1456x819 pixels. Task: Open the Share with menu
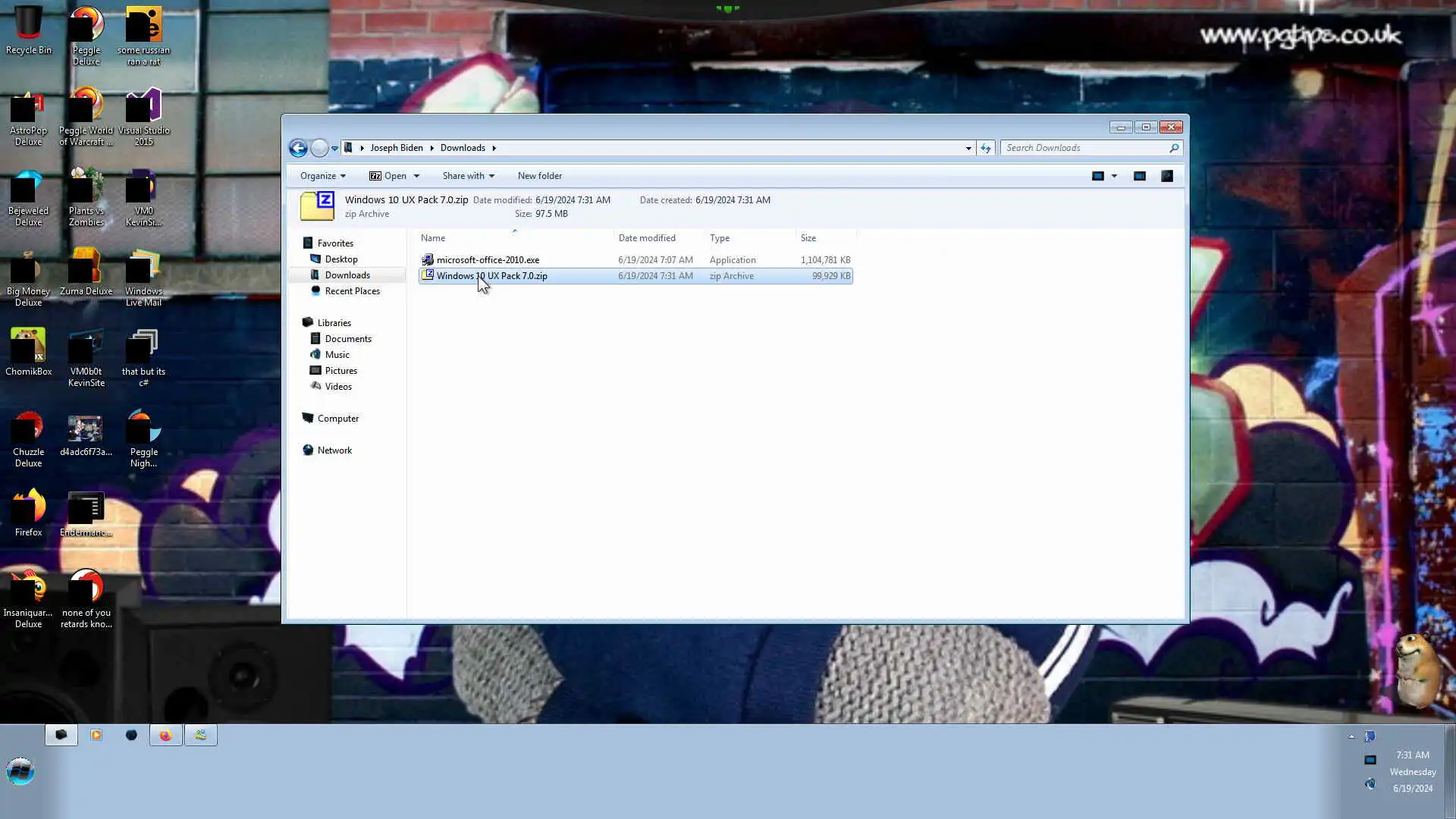(x=468, y=176)
